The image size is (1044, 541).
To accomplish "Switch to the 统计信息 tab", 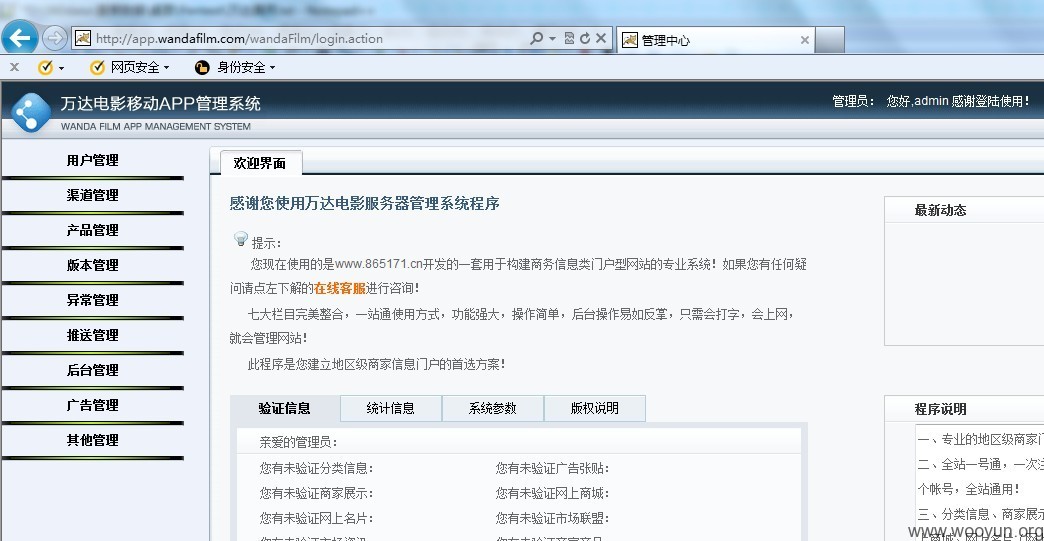I will pos(391,409).
